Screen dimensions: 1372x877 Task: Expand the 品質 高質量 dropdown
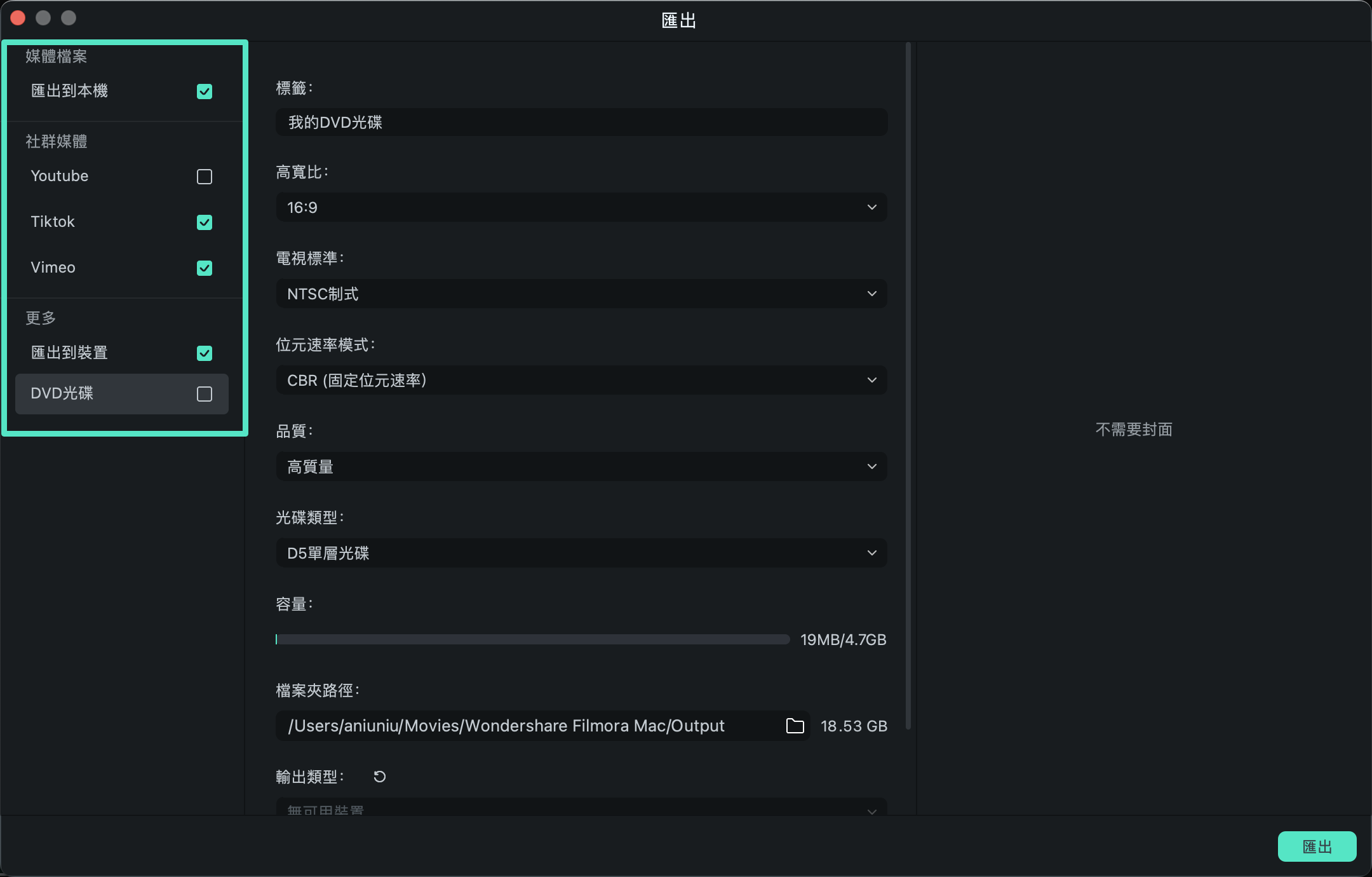[x=581, y=466]
